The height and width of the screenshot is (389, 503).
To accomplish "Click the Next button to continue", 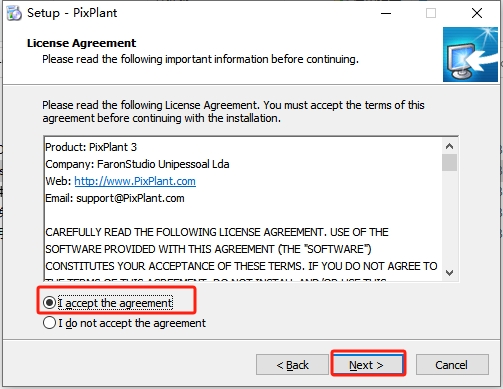I will click(x=368, y=364).
